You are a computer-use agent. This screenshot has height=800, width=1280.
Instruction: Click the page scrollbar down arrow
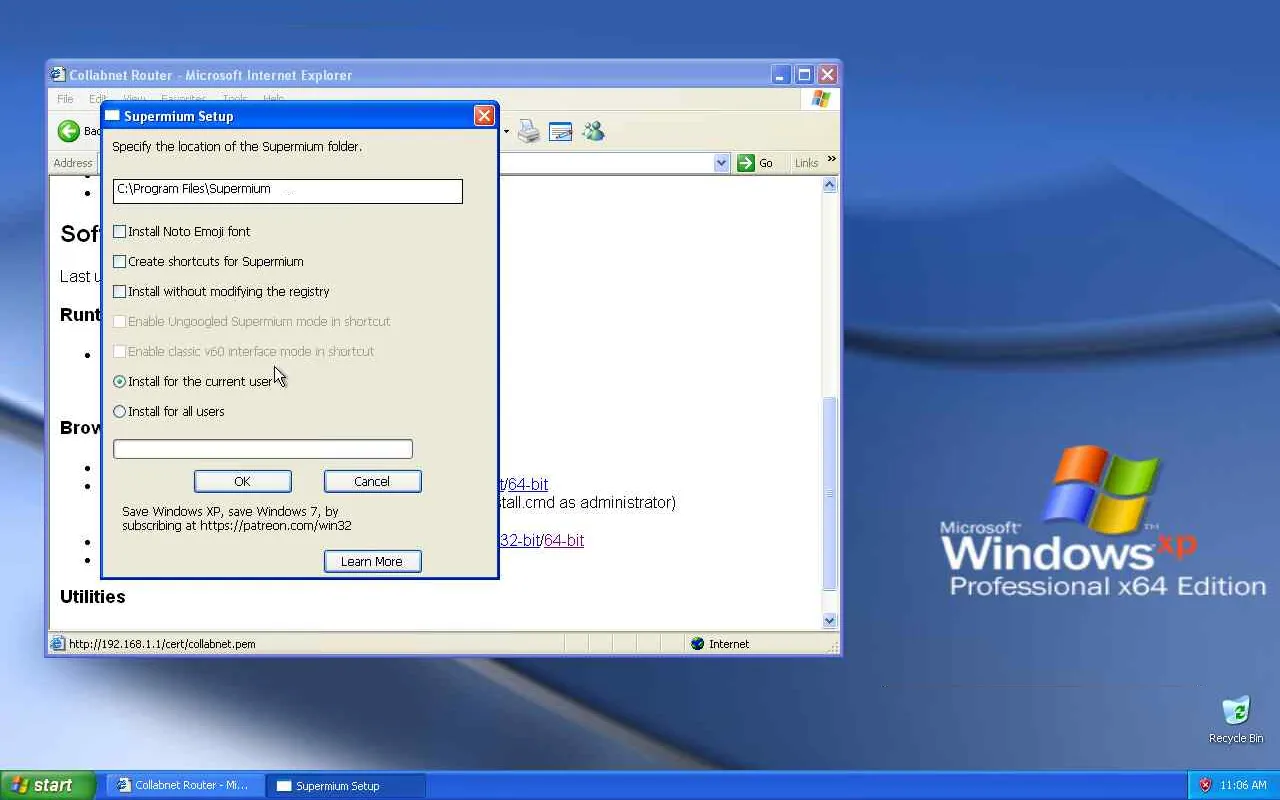pyautogui.click(x=829, y=620)
